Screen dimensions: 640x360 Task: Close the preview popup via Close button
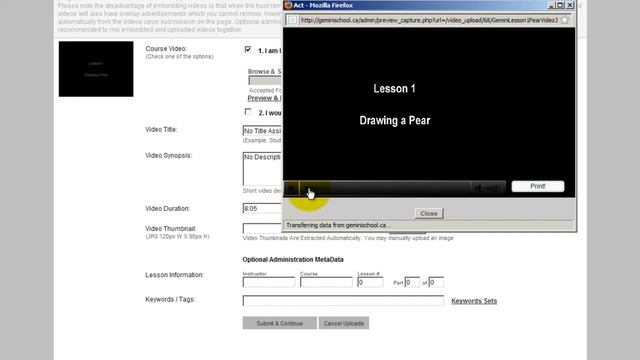point(429,213)
